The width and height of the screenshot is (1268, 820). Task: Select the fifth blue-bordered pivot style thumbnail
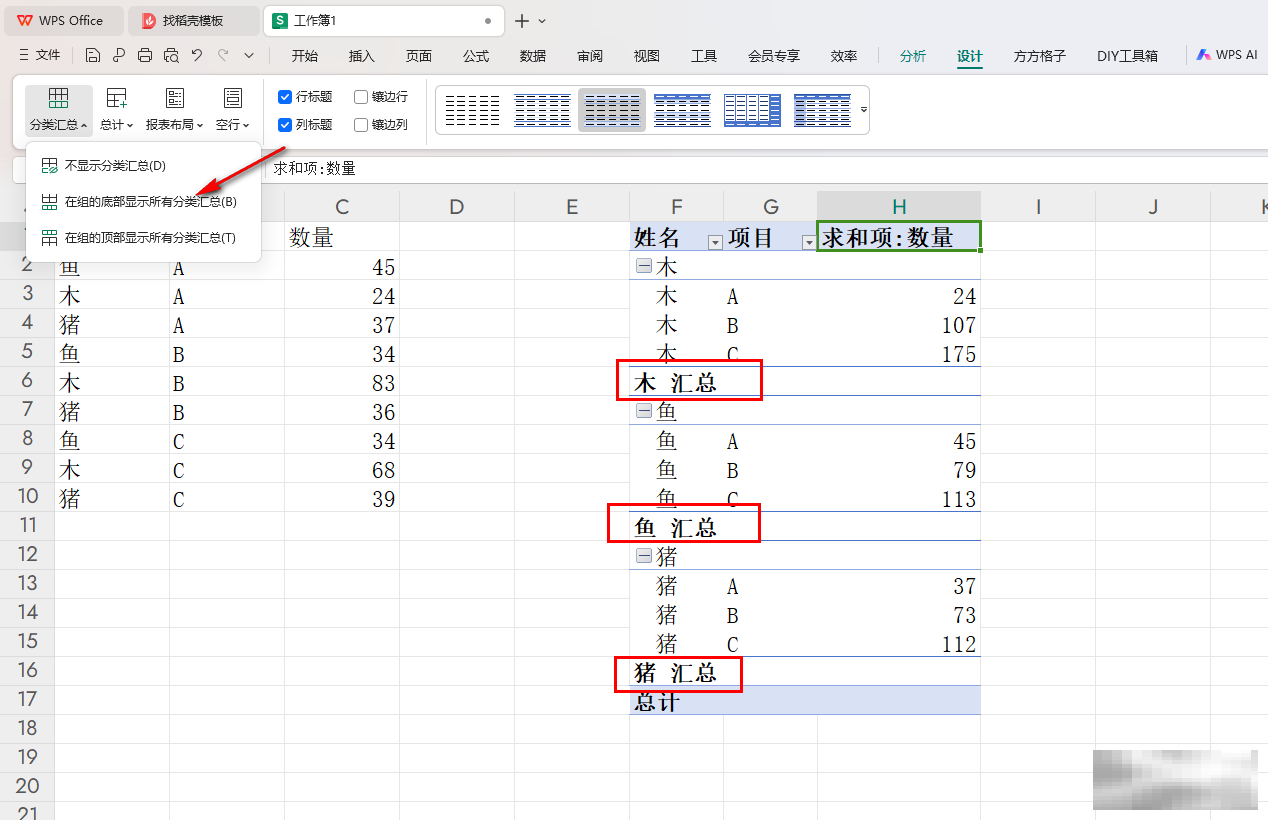752,110
